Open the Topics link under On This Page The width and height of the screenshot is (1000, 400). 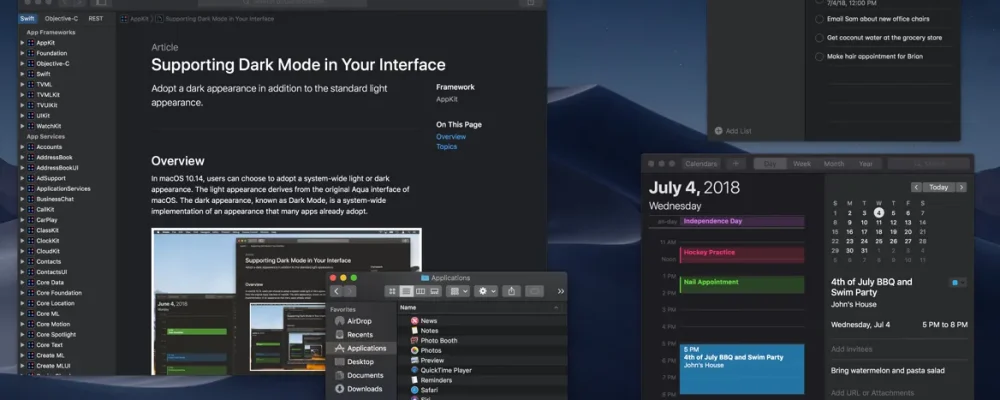(x=446, y=147)
